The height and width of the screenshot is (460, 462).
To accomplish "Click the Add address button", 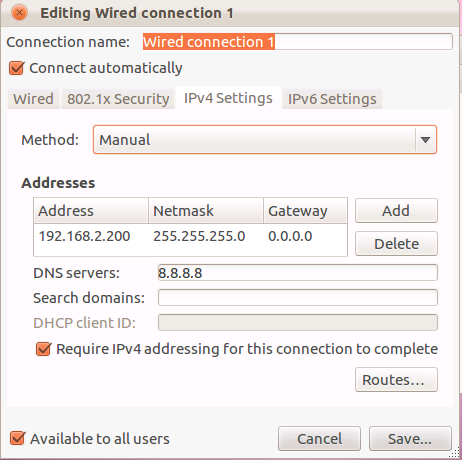I will pyautogui.click(x=396, y=211).
